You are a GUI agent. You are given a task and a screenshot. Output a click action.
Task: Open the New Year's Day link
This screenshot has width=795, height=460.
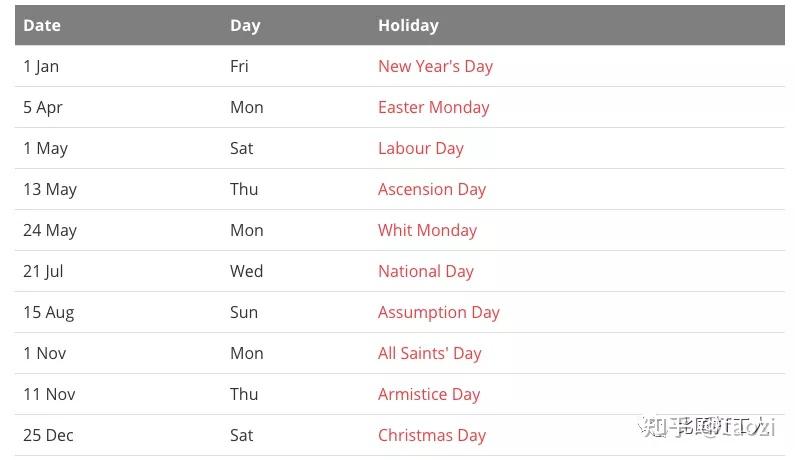pyautogui.click(x=435, y=66)
